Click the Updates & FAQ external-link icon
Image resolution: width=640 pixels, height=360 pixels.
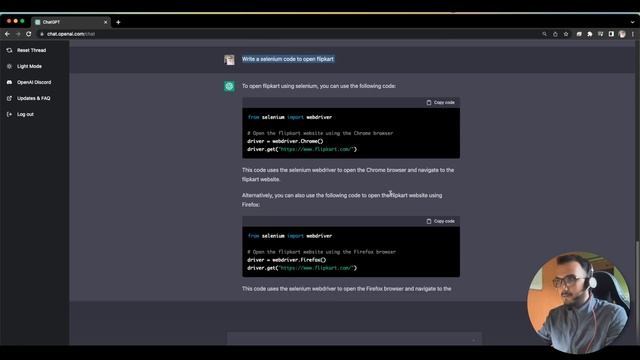point(9,98)
